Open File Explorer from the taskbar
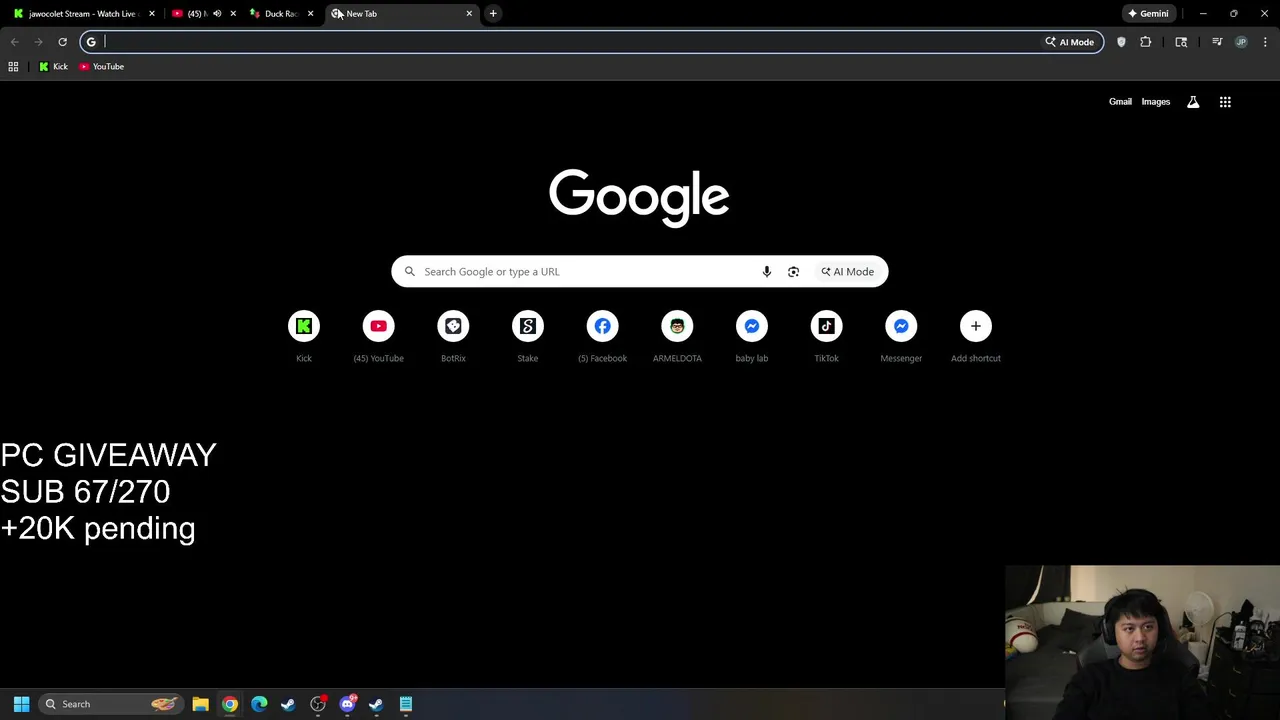 [200, 704]
